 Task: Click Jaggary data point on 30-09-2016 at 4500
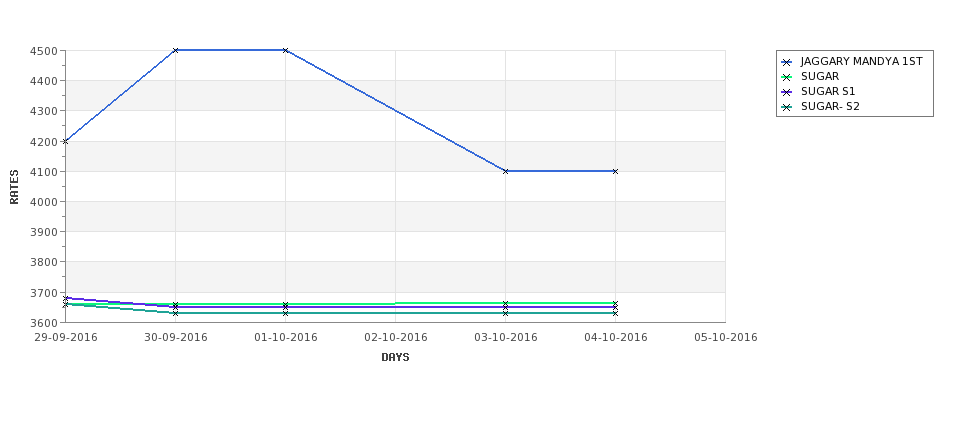(175, 50)
